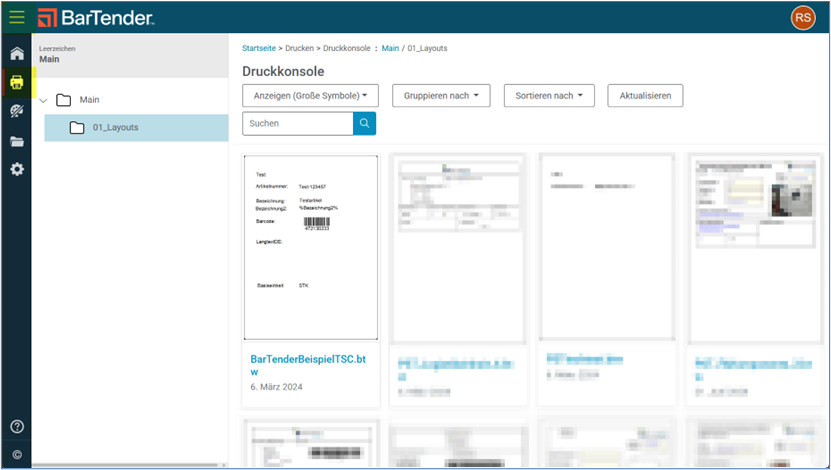831x470 pixels.
Task: Open the hamburger menu
Action: click(x=17, y=17)
